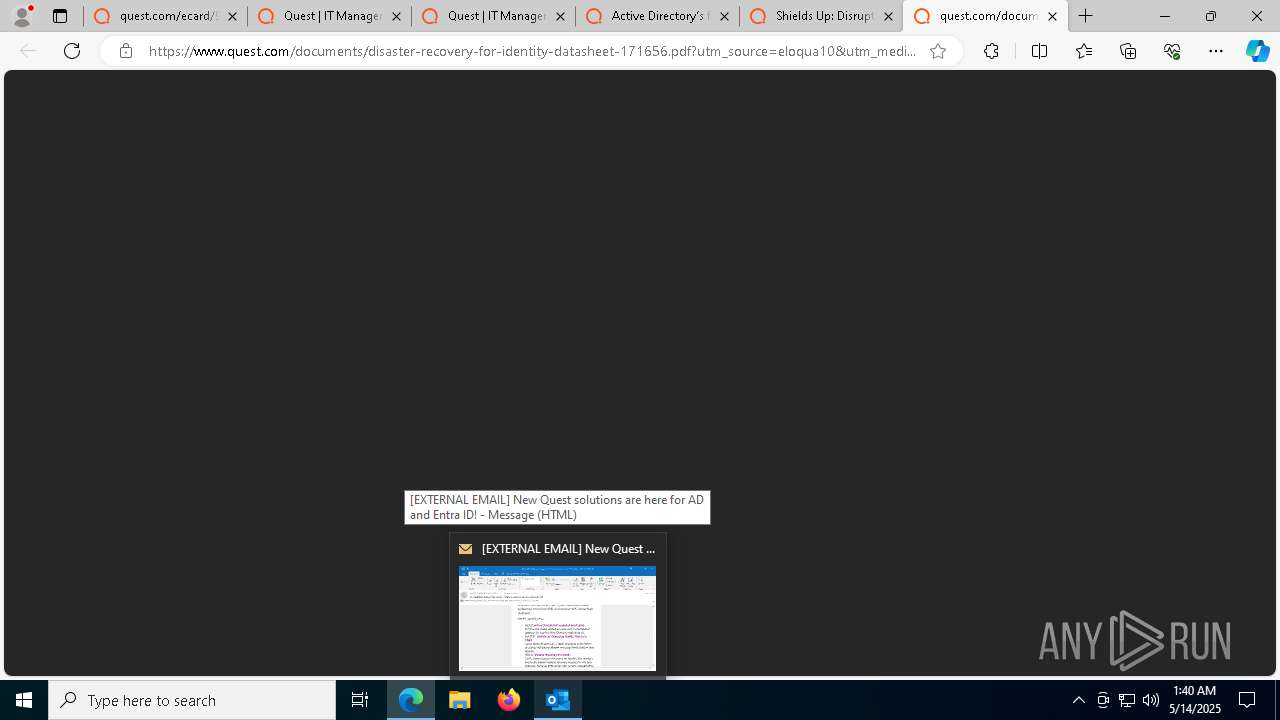Viewport: 1280px width, 720px height.
Task: Open the Windows Start menu
Action: pyautogui.click(x=24, y=700)
